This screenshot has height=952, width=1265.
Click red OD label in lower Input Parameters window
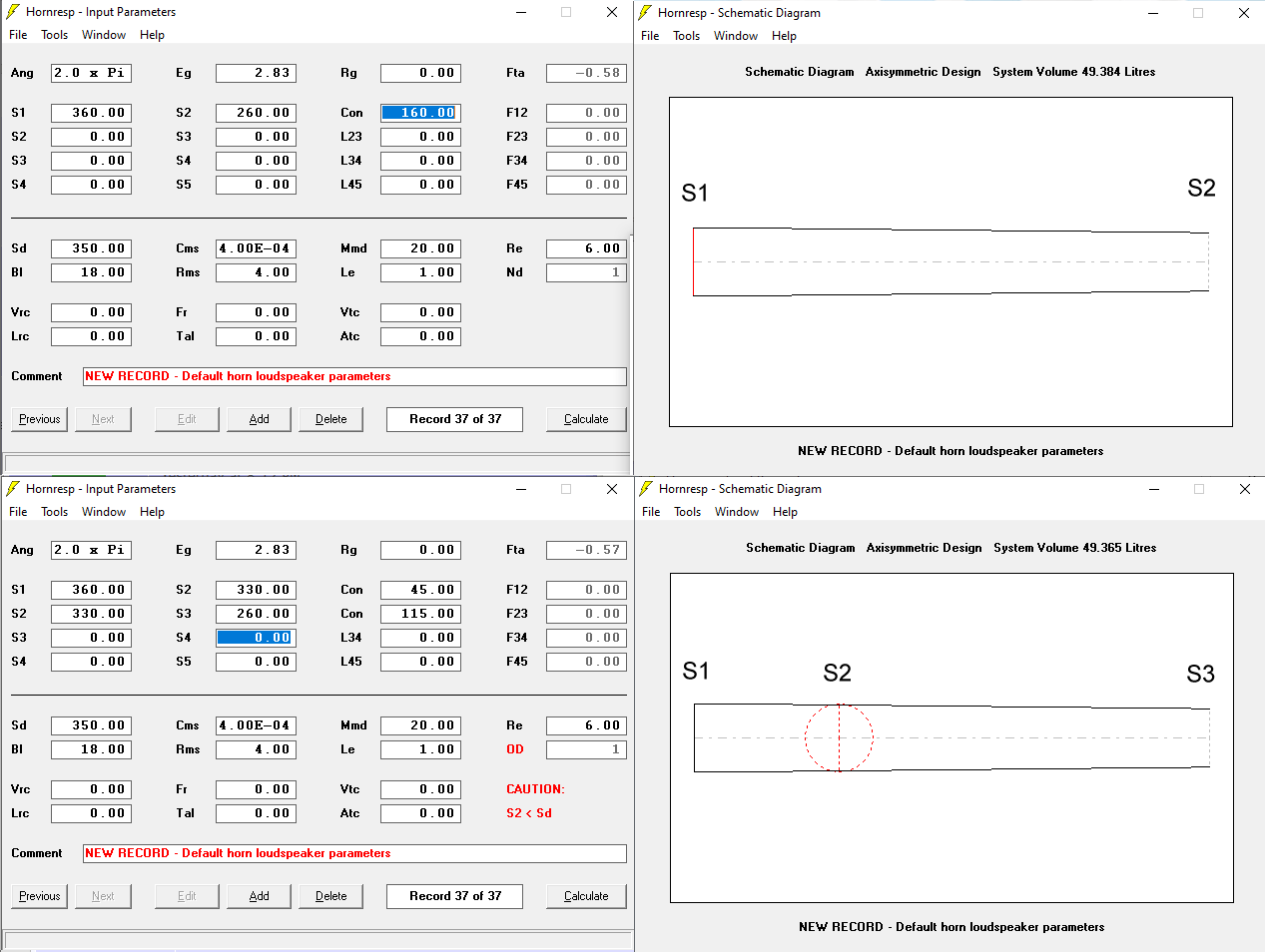[x=515, y=749]
